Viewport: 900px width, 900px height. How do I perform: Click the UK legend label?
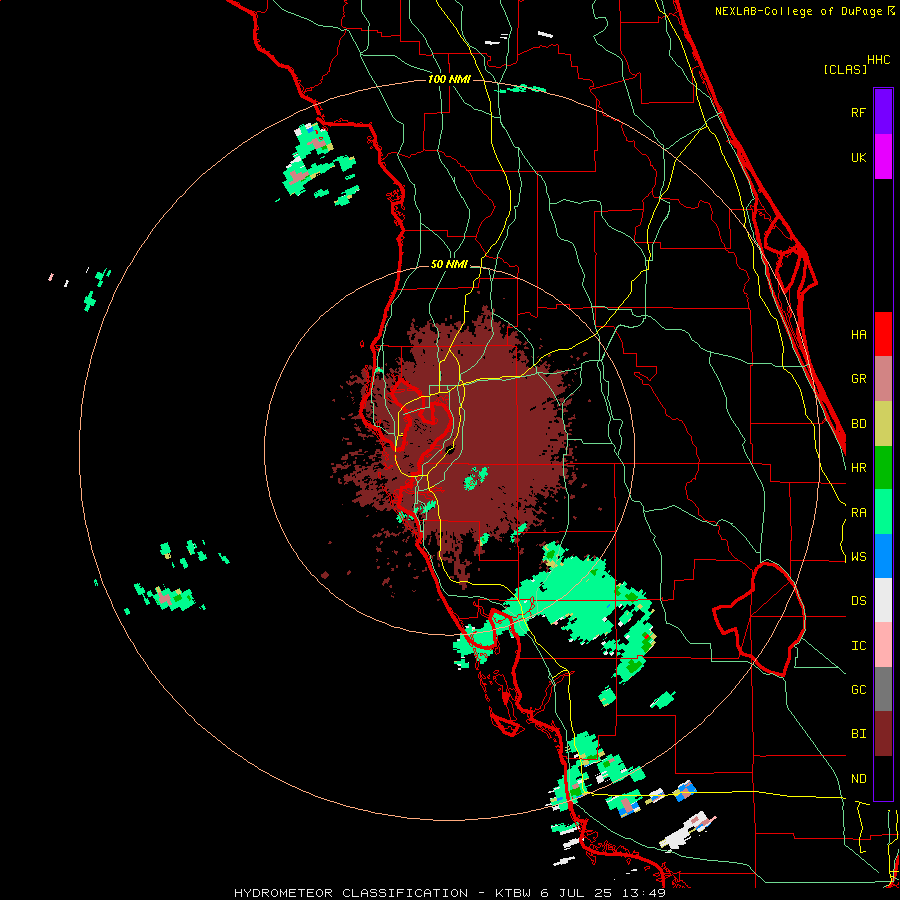pyautogui.click(x=858, y=157)
